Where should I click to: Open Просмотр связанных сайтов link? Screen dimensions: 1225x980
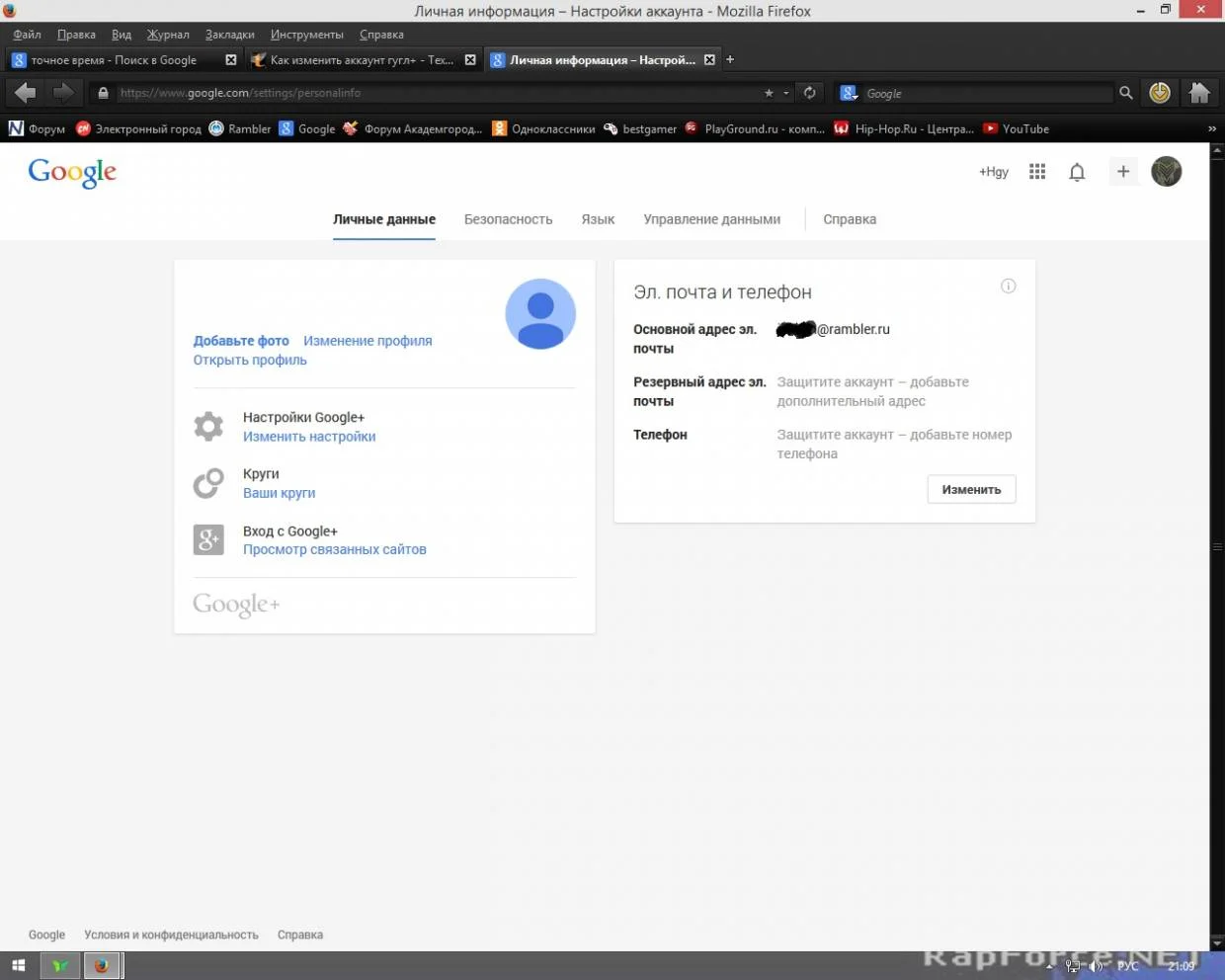[335, 549]
